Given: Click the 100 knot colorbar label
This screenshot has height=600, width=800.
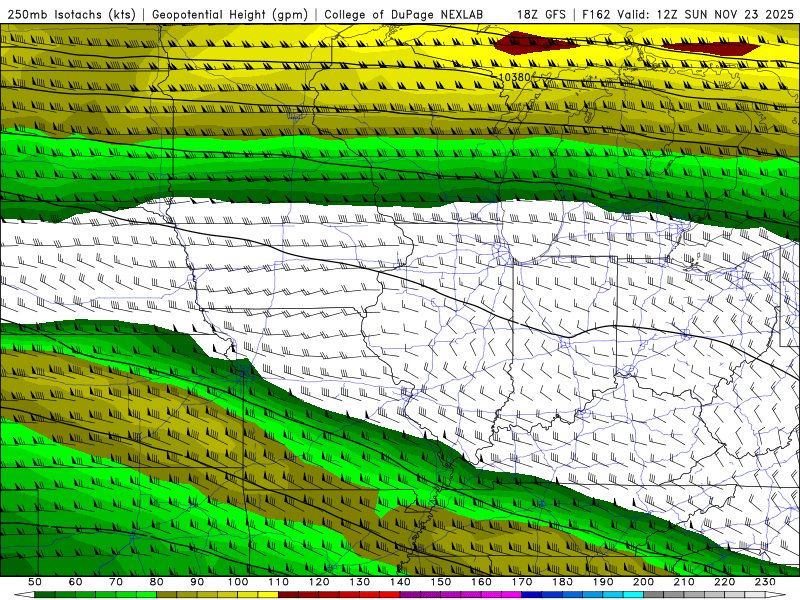Looking at the screenshot, I should [238, 582].
